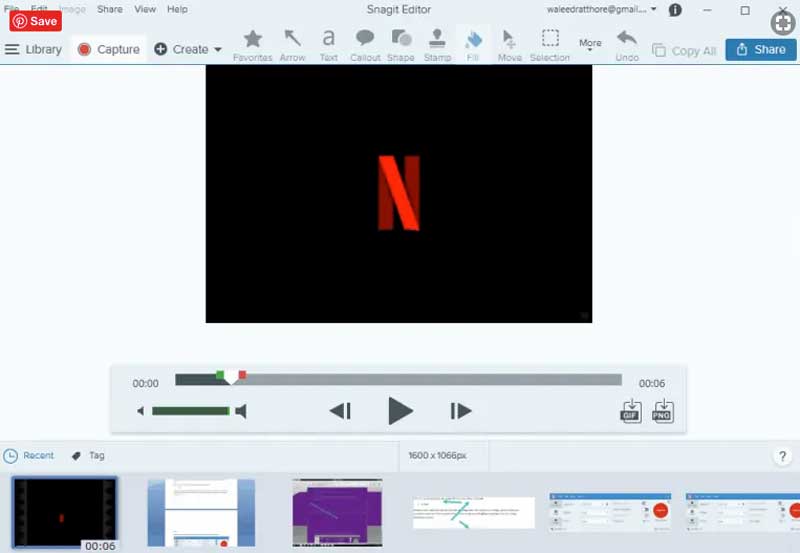Step forward one frame
800x553 pixels.
pyautogui.click(x=460, y=411)
